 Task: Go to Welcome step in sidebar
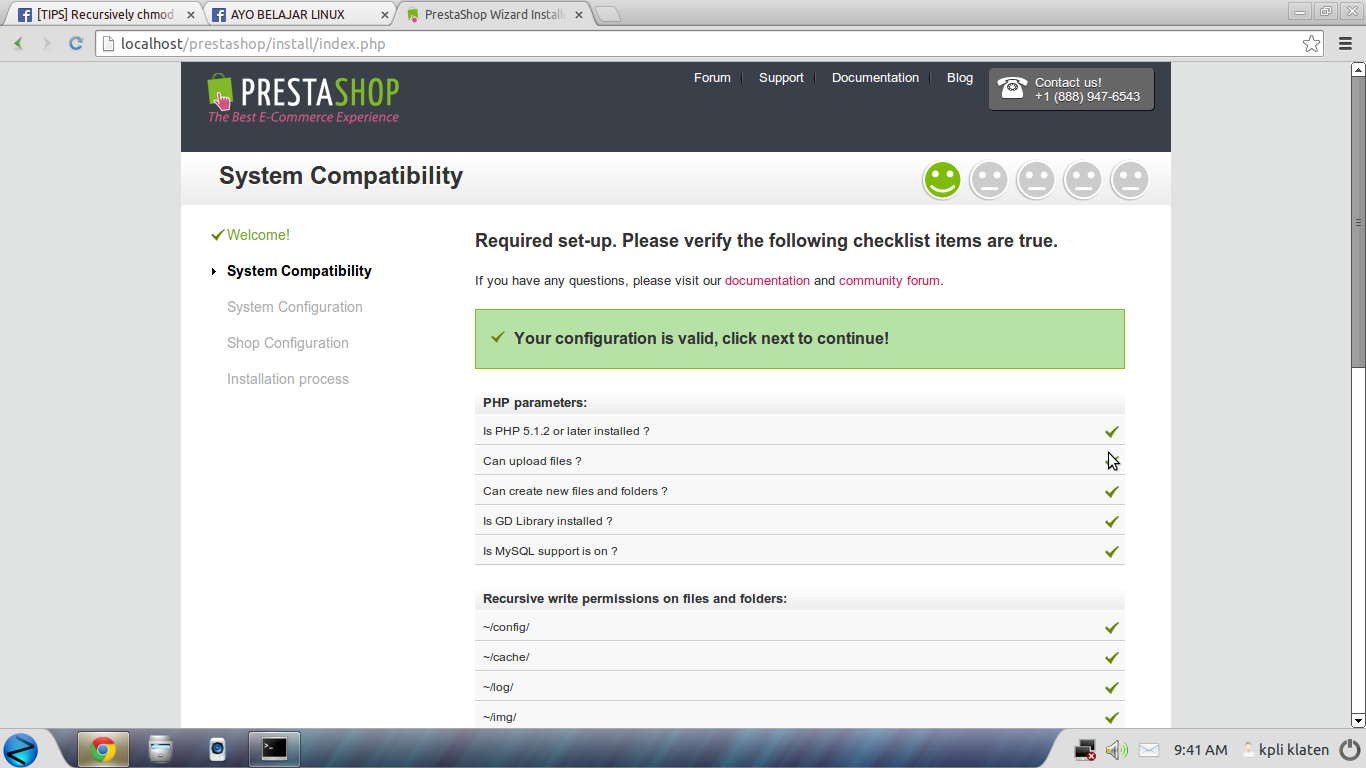point(258,235)
